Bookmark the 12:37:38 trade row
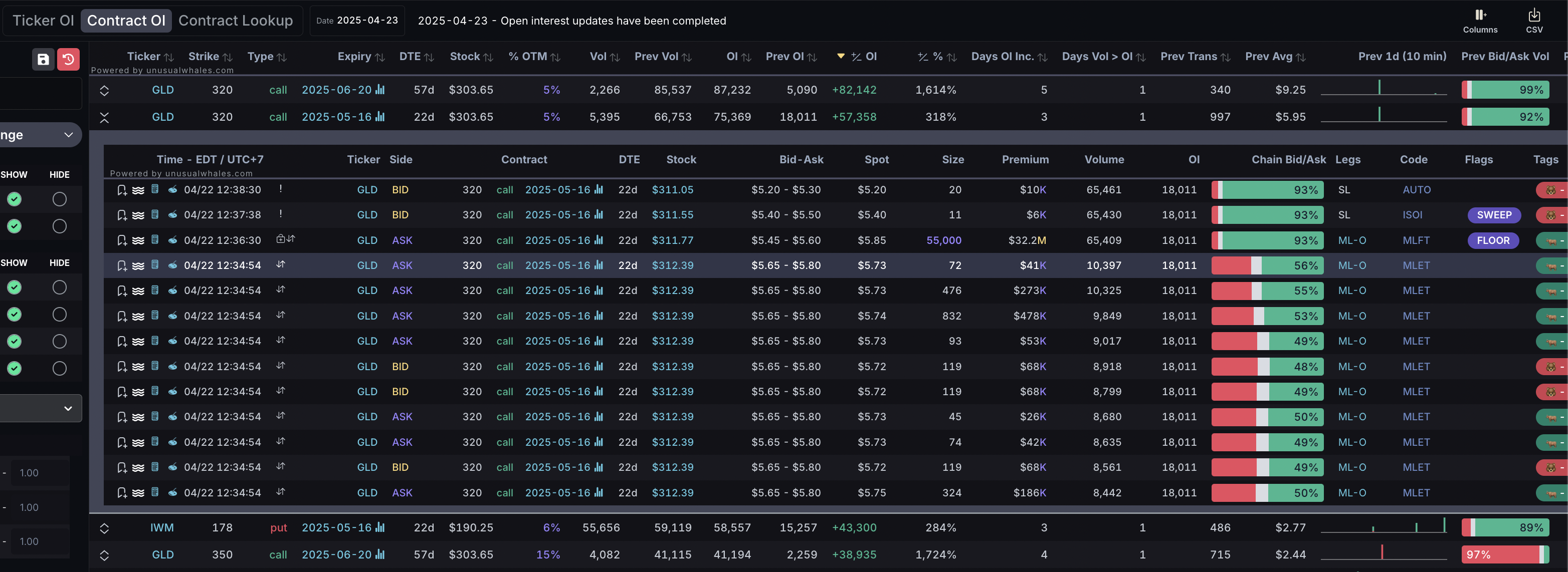This screenshot has width=1568, height=572. coord(122,215)
